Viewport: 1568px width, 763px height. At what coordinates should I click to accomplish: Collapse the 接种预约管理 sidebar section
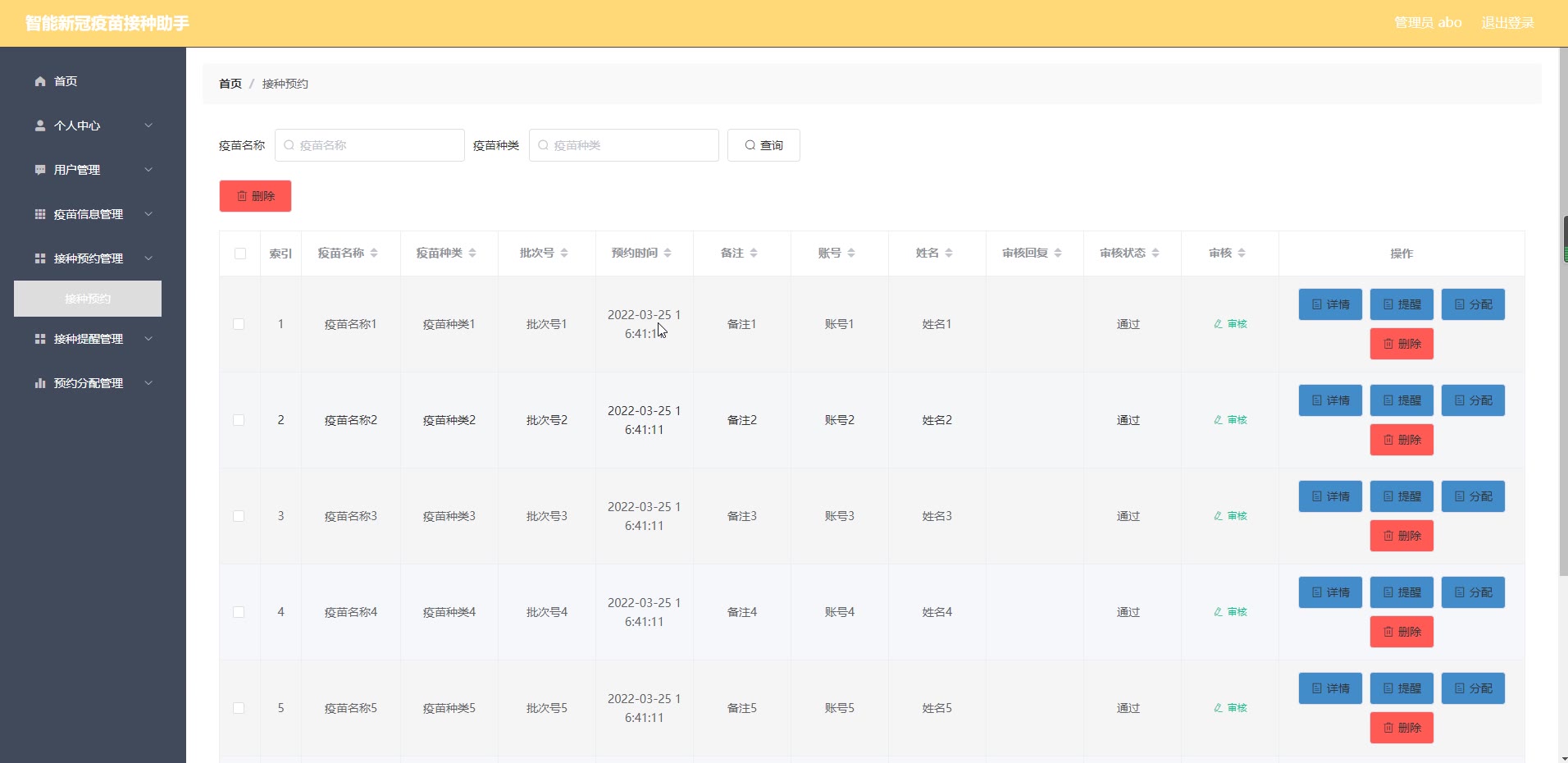click(148, 258)
